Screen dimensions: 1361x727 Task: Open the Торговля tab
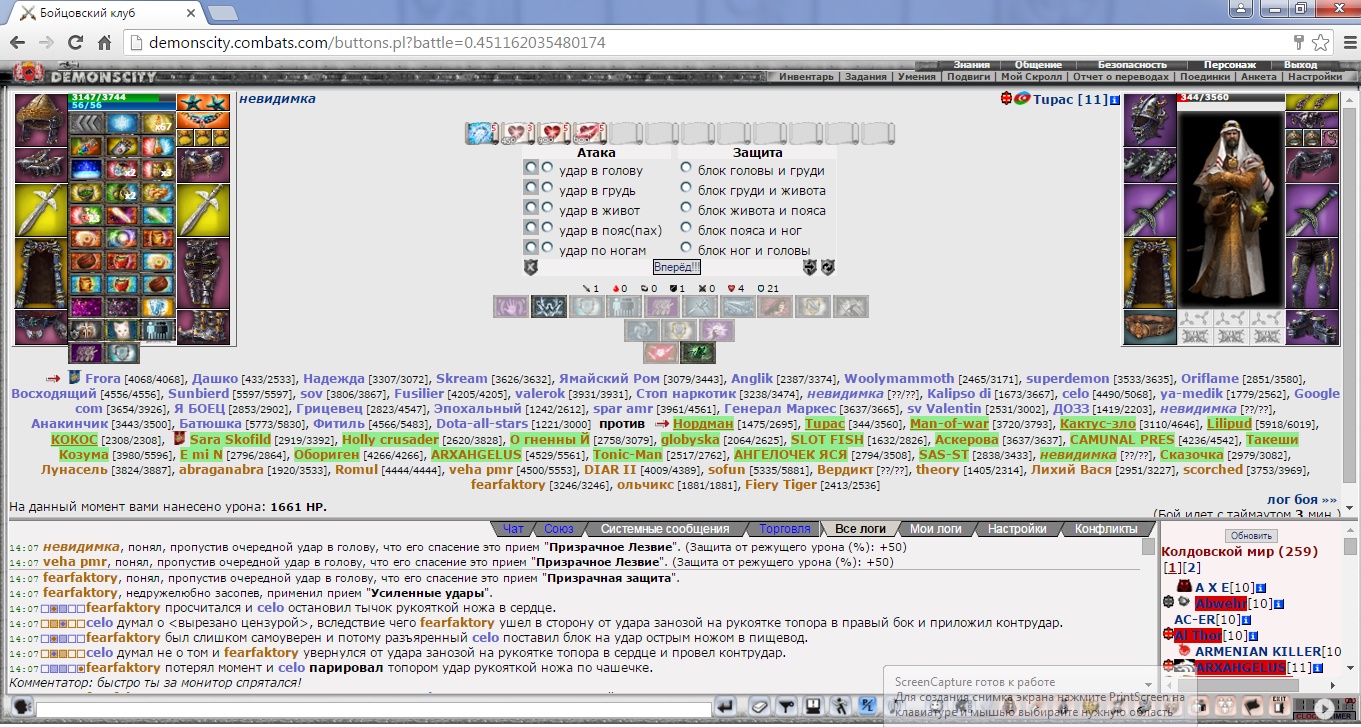785,529
